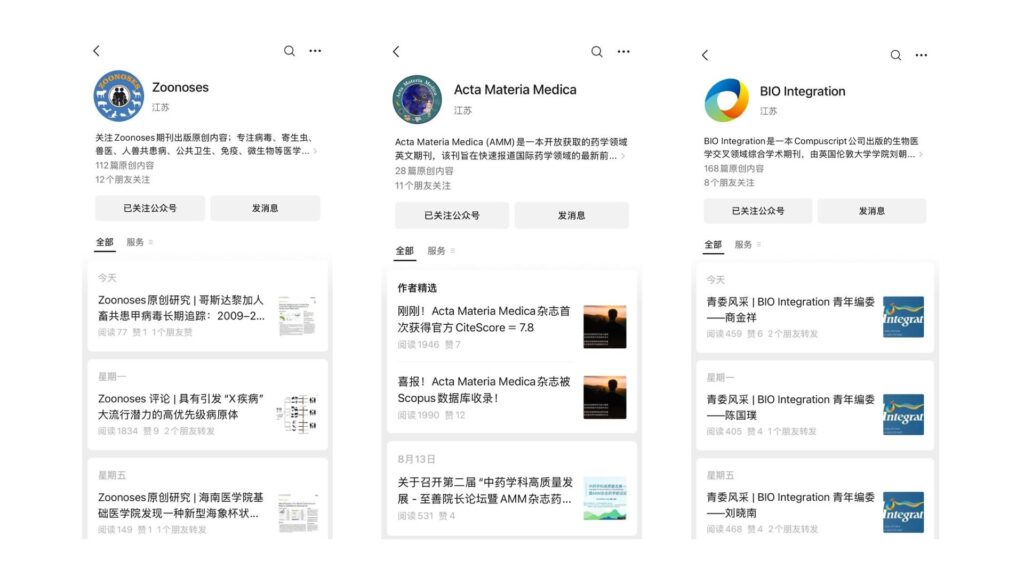The width and height of the screenshot is (1024, 576).
Task: Open the 服务 menu in Acta Materia Medica
Action: click(x=441, y=251)
